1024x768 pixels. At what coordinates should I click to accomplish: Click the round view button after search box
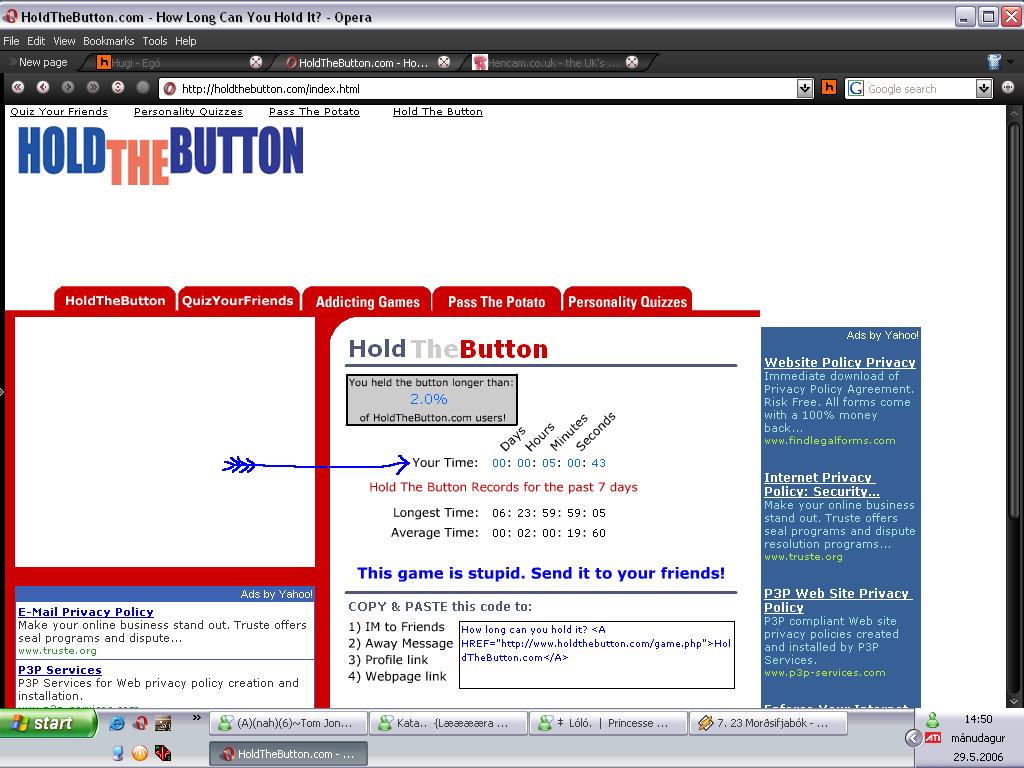[1008, 88]
